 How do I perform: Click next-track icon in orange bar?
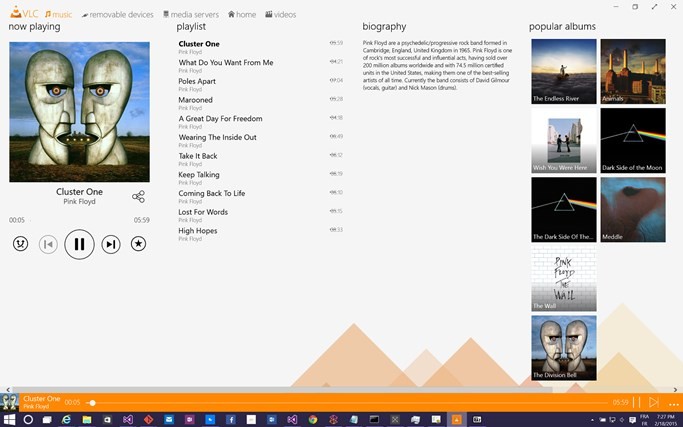point(653,402)
